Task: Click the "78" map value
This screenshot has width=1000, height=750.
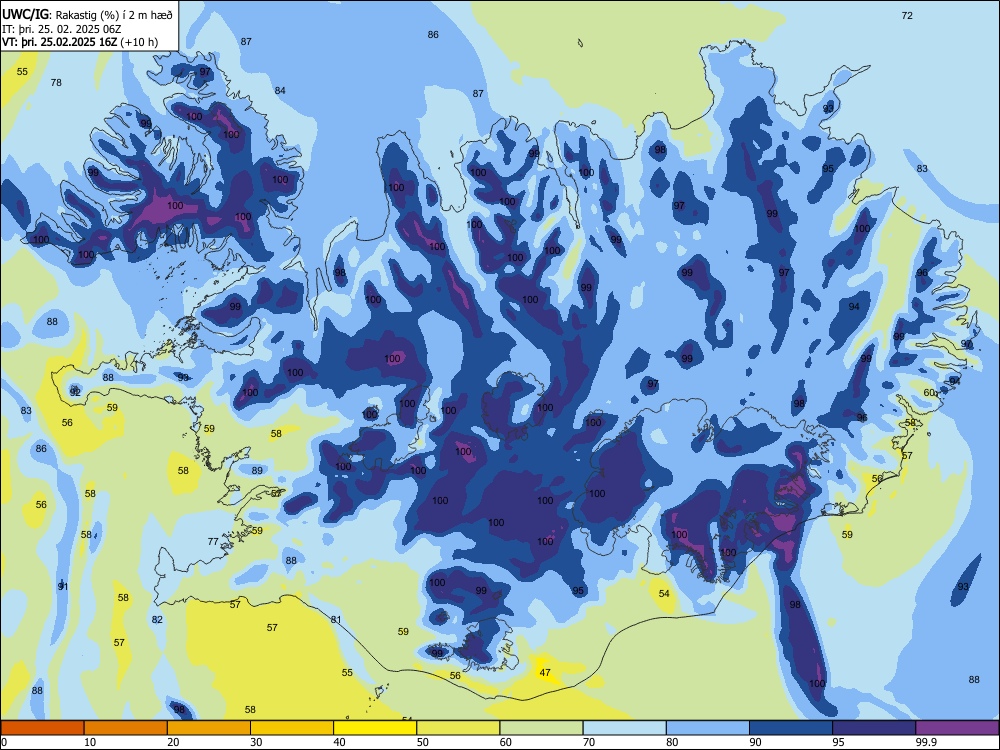Action: point(56,82)
